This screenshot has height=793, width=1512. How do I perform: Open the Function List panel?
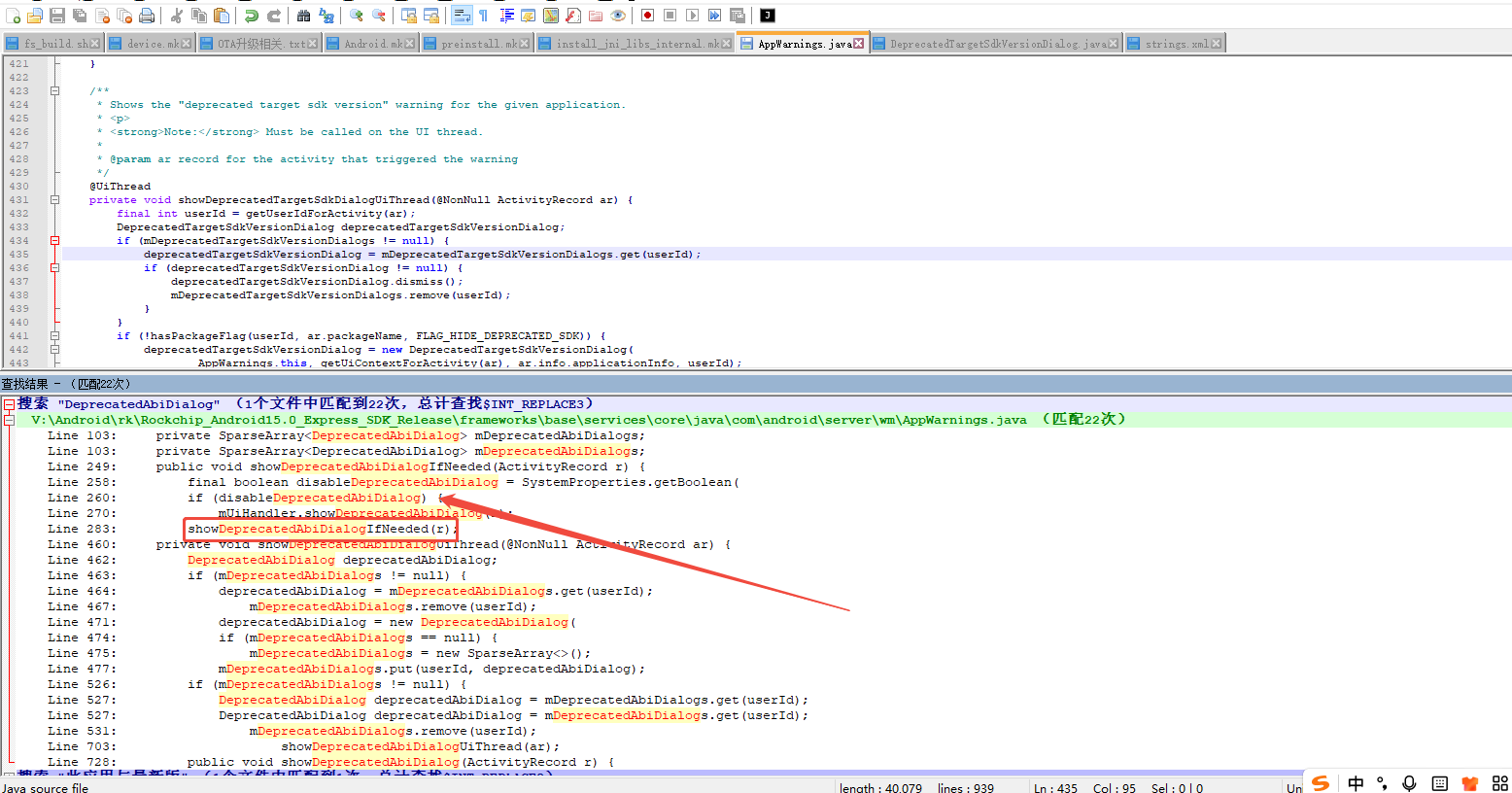pyautogui.click(x=573, y=16)
